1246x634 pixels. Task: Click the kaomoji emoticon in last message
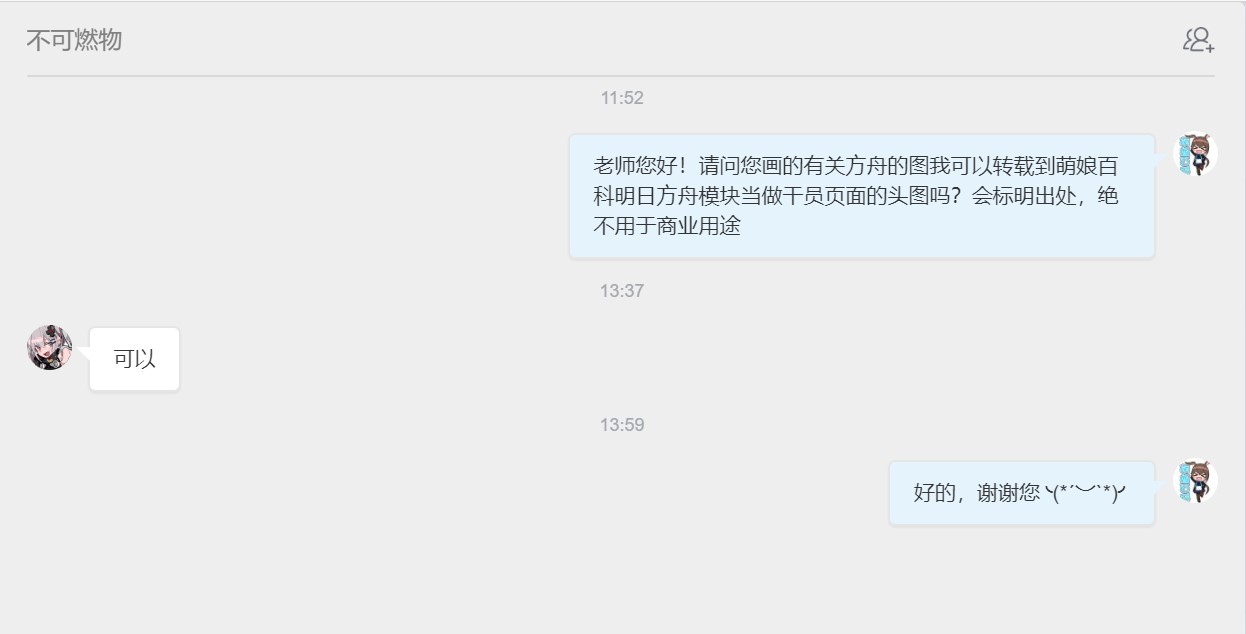[x=1087, y=493]
